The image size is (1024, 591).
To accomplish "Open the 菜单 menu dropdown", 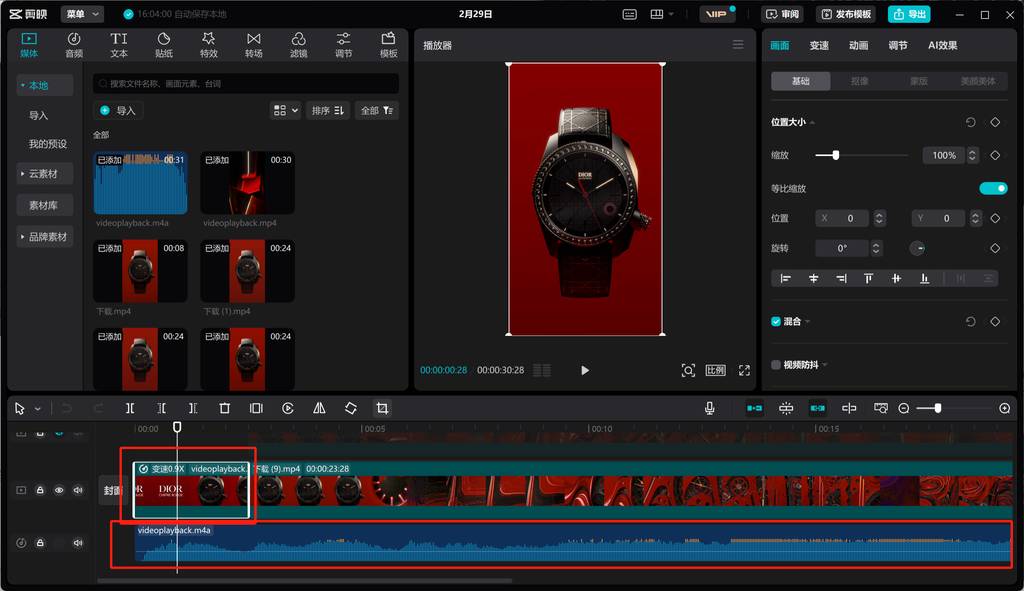I will coord(82,14).
